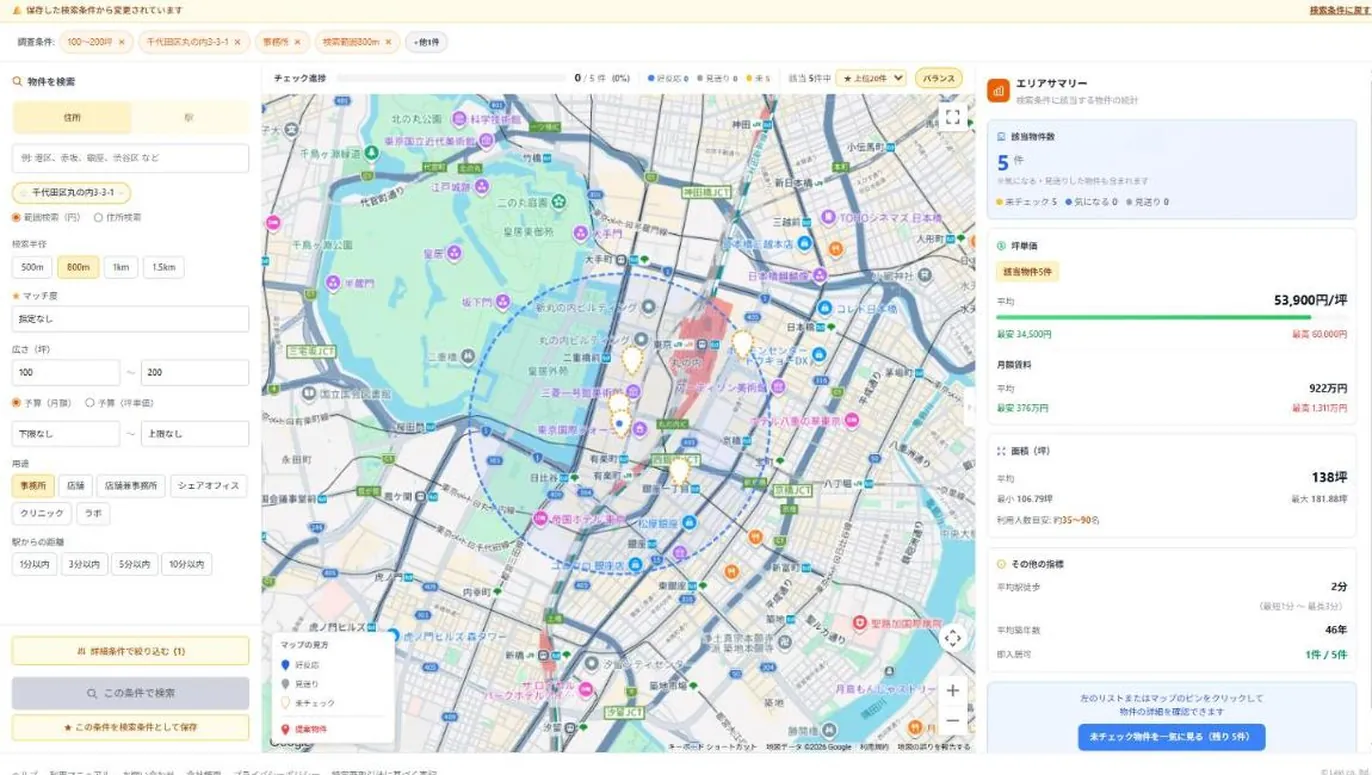Select 住所検索 radio button
Image resolution: width=1372 pixels, height=775 pixels.
[98, 217]
